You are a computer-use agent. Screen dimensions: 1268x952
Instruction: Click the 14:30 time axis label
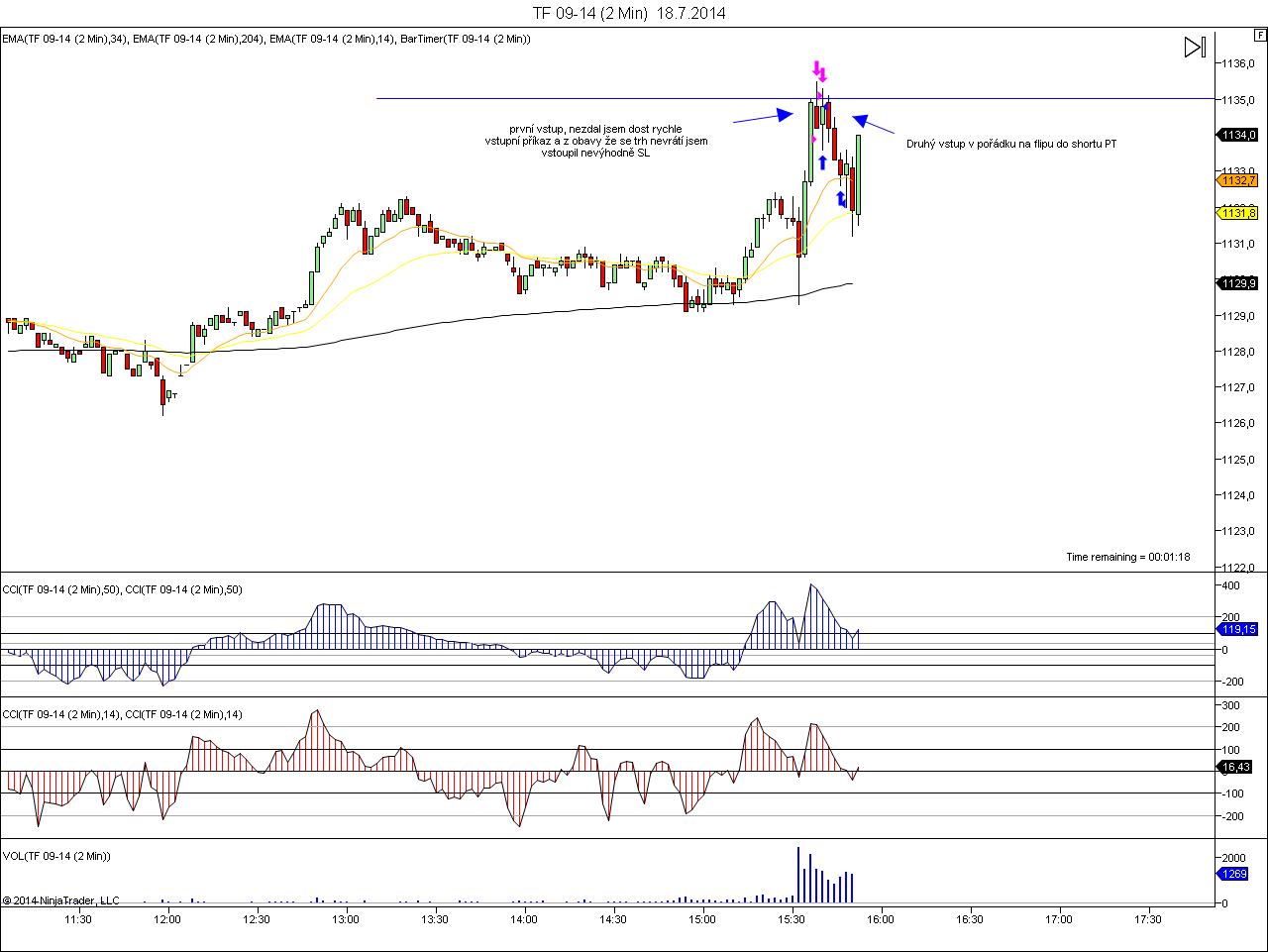pos(613,919)
